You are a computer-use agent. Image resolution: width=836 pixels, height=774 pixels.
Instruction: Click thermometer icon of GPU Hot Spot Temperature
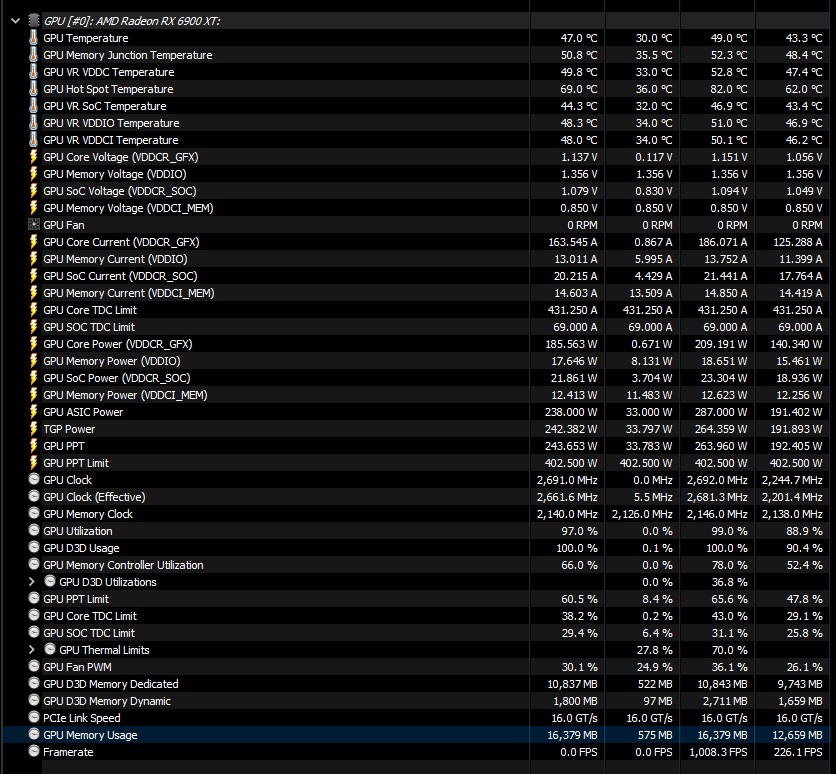(33, 89)
